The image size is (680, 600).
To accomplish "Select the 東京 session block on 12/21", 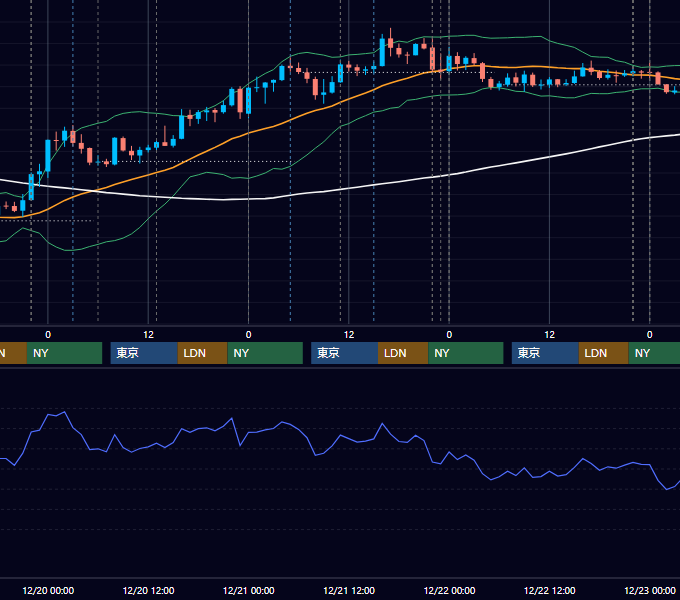I will [345, 353].
